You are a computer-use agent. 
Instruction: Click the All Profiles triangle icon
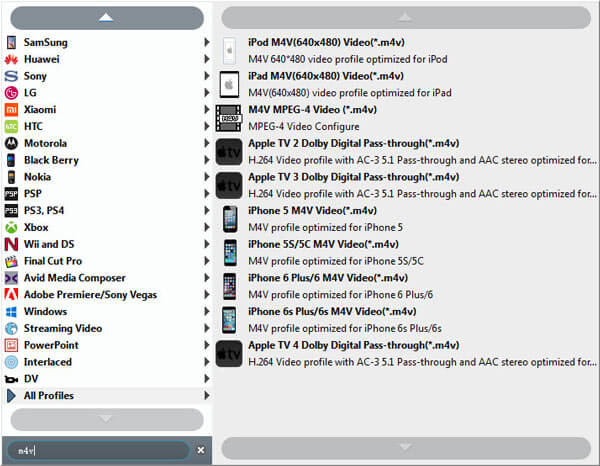point(11,396)
